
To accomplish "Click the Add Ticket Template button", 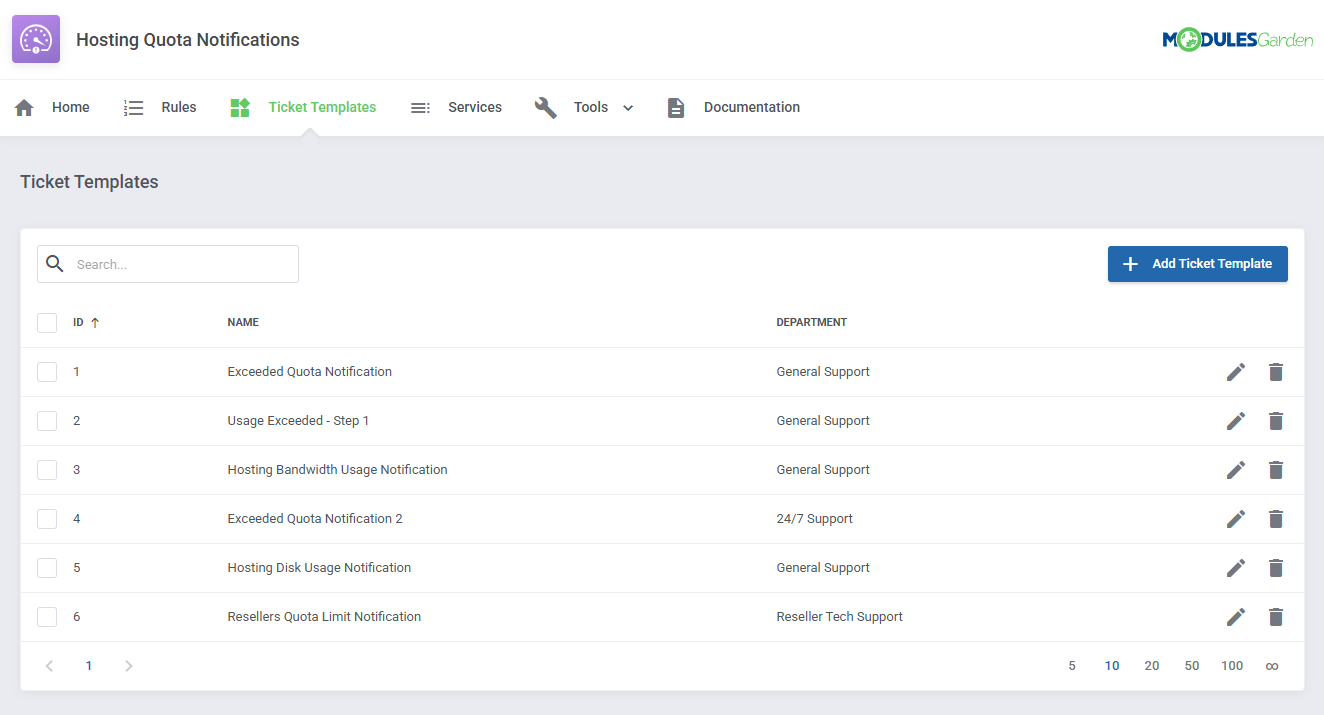I will point(1197,263).
